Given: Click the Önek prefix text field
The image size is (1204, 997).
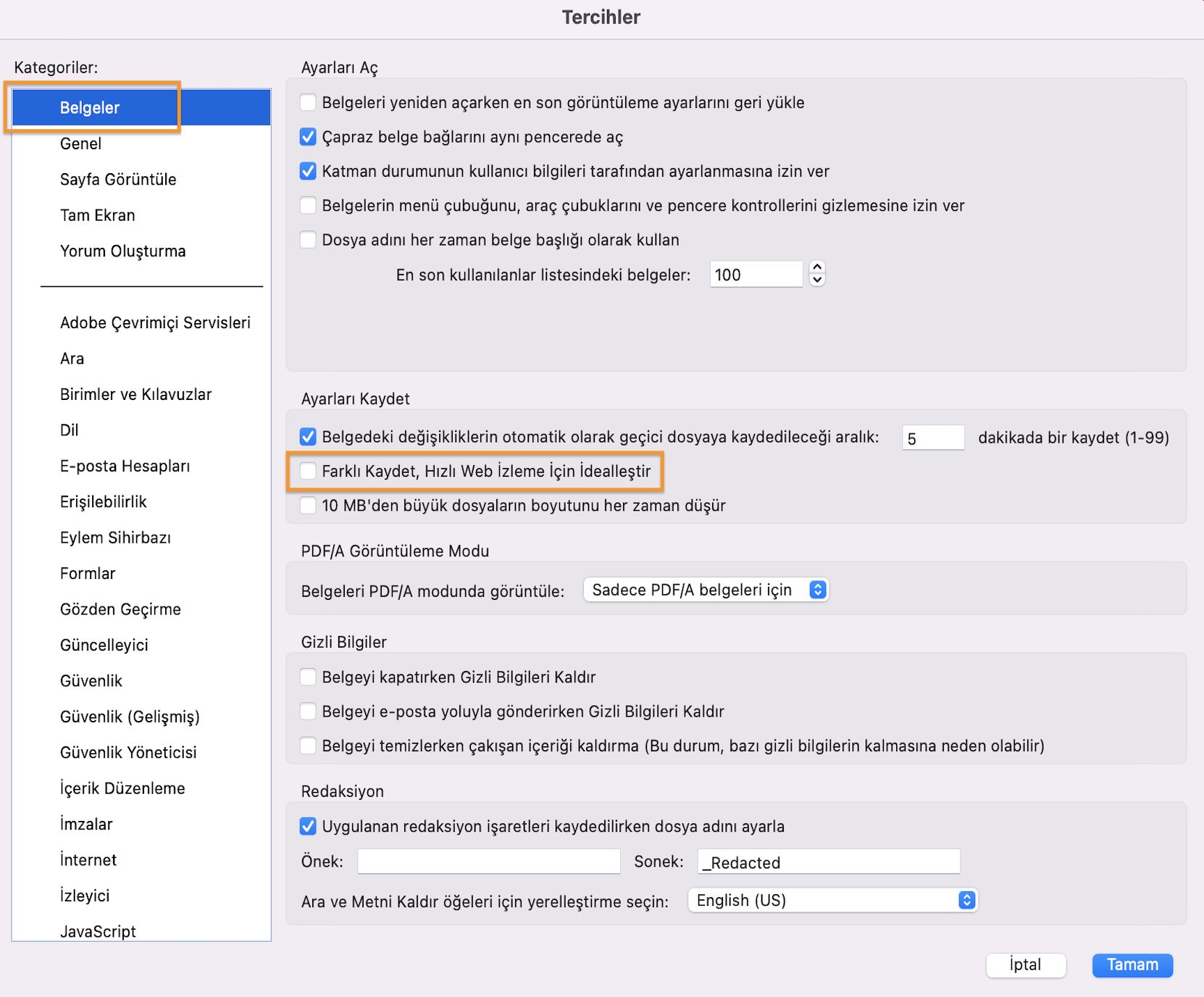Looking at the screenshot, I should coord(488,862).
